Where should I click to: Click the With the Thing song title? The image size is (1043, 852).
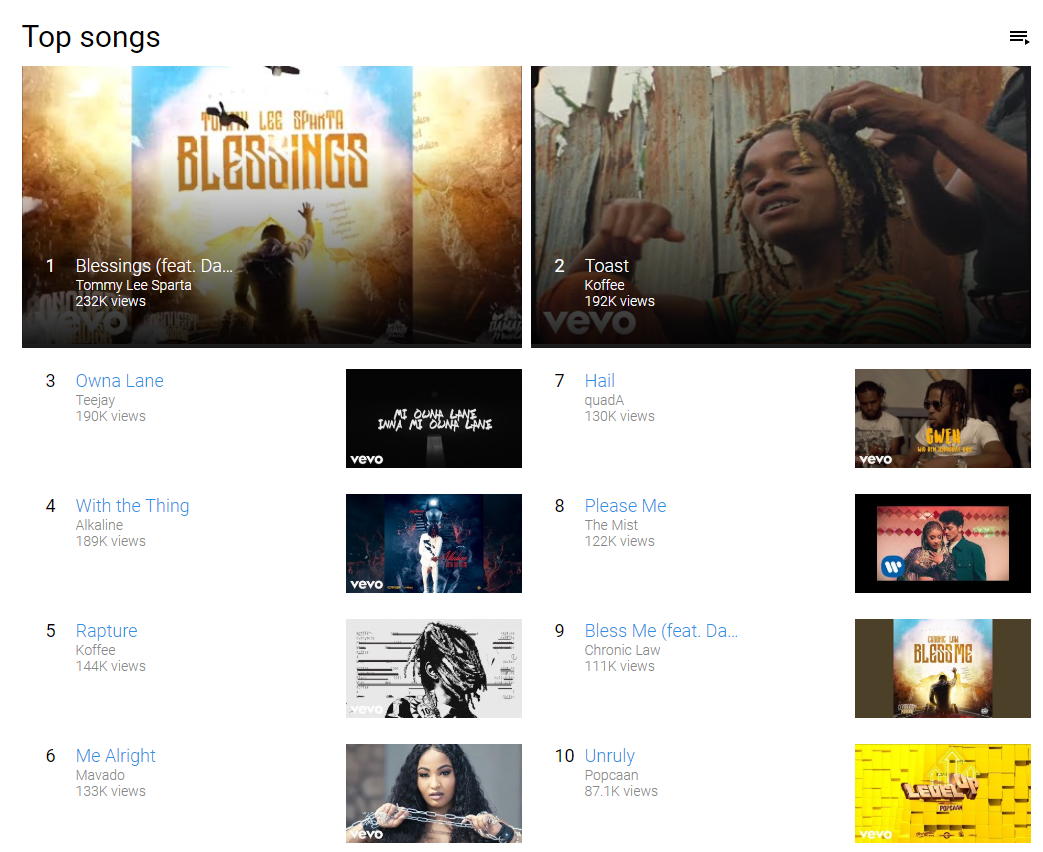(x=132, y=505)
